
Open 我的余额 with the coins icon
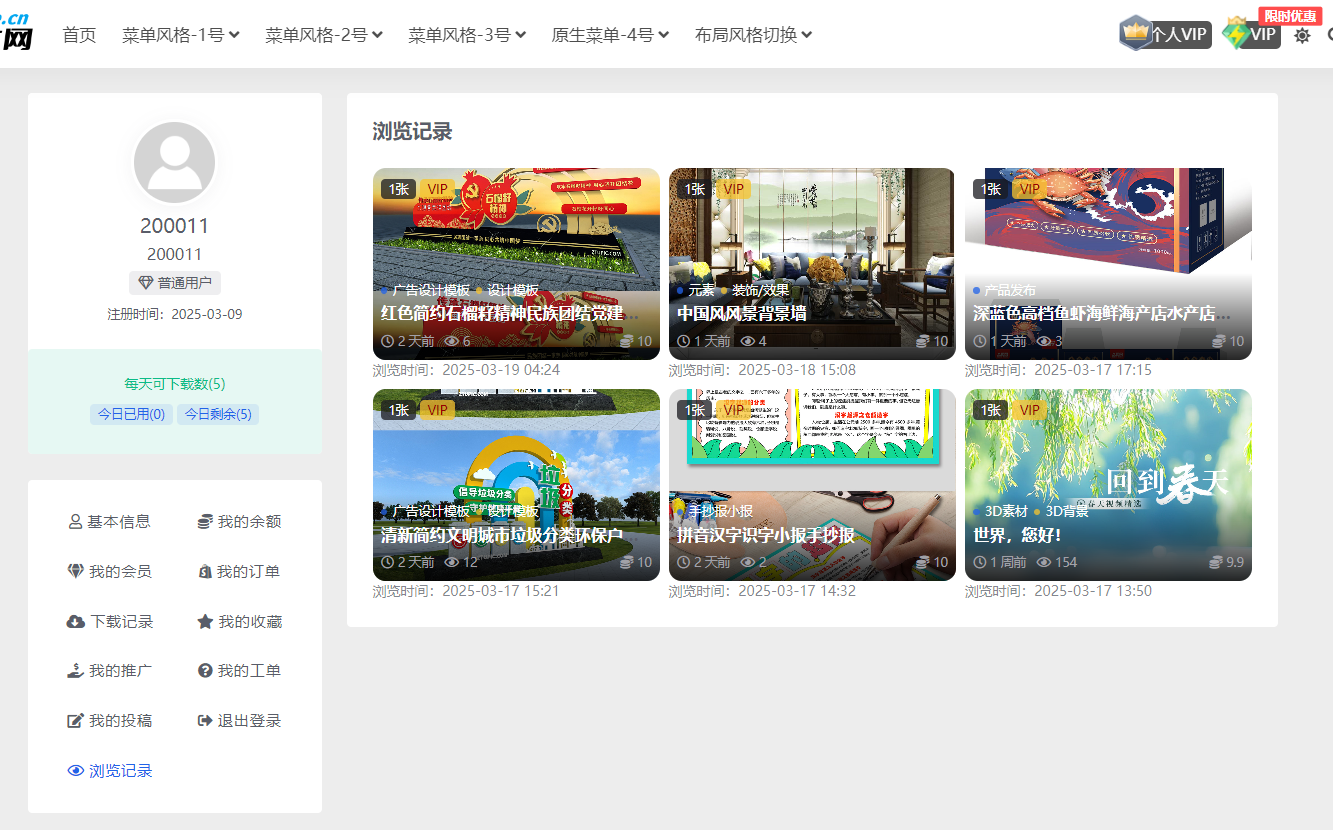(x=239, y=521)
